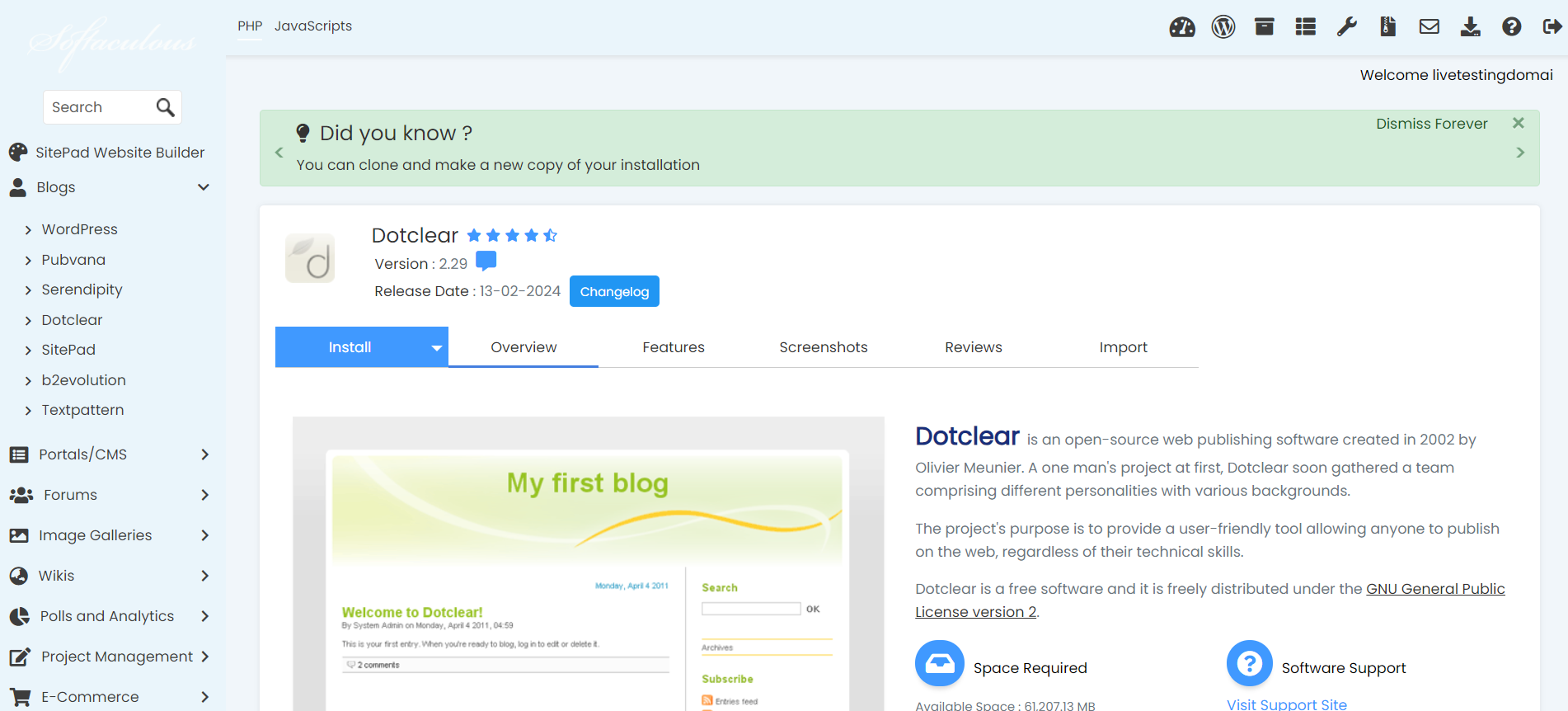Switch to the Features tab
The image size is (1568, 711).
tap(674, 347)
